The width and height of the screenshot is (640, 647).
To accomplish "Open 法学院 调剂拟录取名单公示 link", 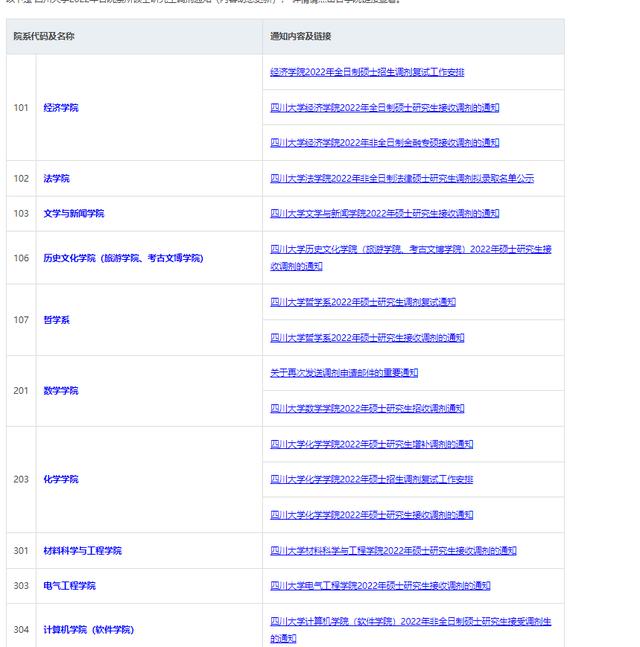I will click(402, 178).
